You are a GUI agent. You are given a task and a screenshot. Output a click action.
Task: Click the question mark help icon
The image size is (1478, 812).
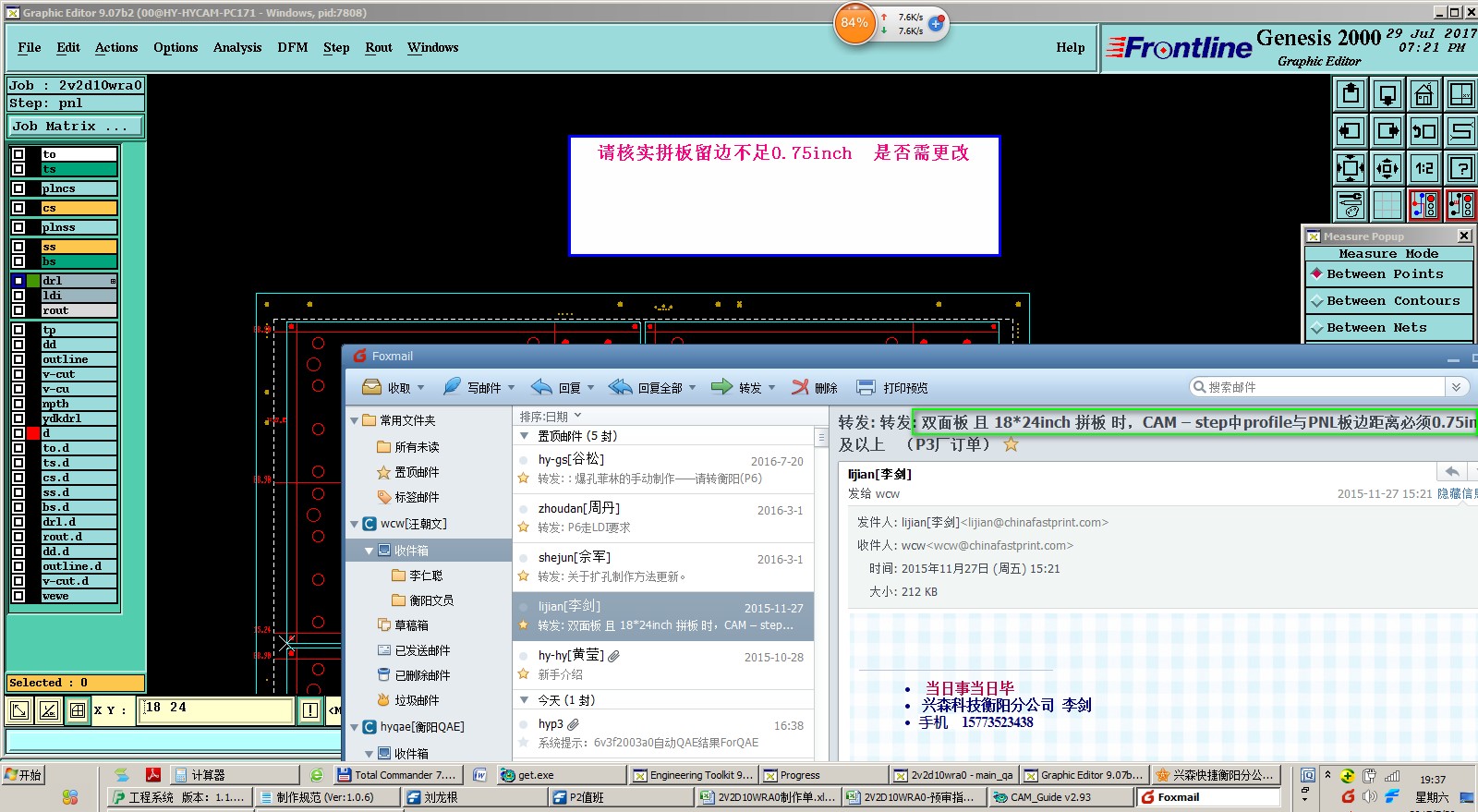pos(1461,168)
